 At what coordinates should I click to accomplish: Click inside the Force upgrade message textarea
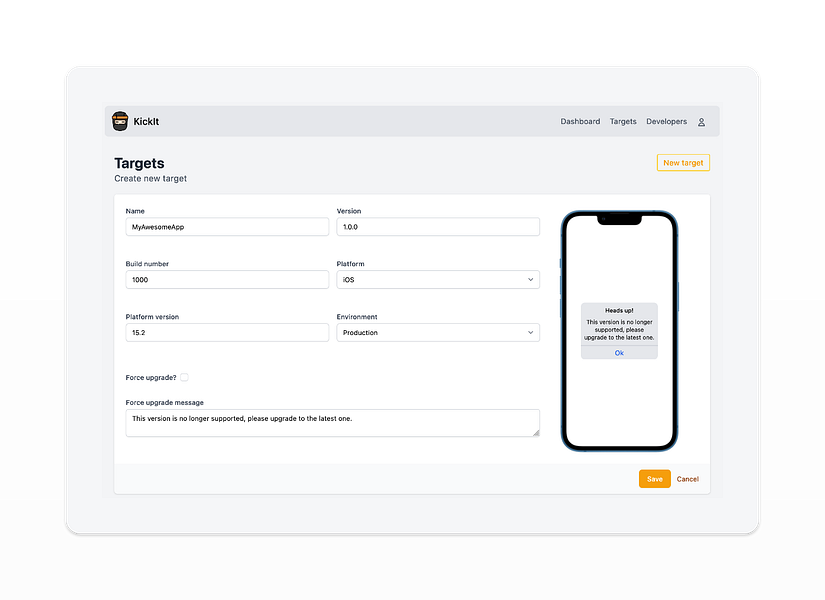(333, 423)
